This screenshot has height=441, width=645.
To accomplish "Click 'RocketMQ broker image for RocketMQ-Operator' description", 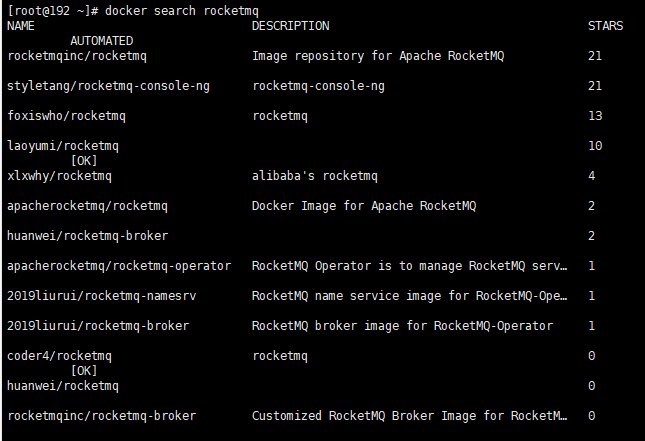I will 403,326.
